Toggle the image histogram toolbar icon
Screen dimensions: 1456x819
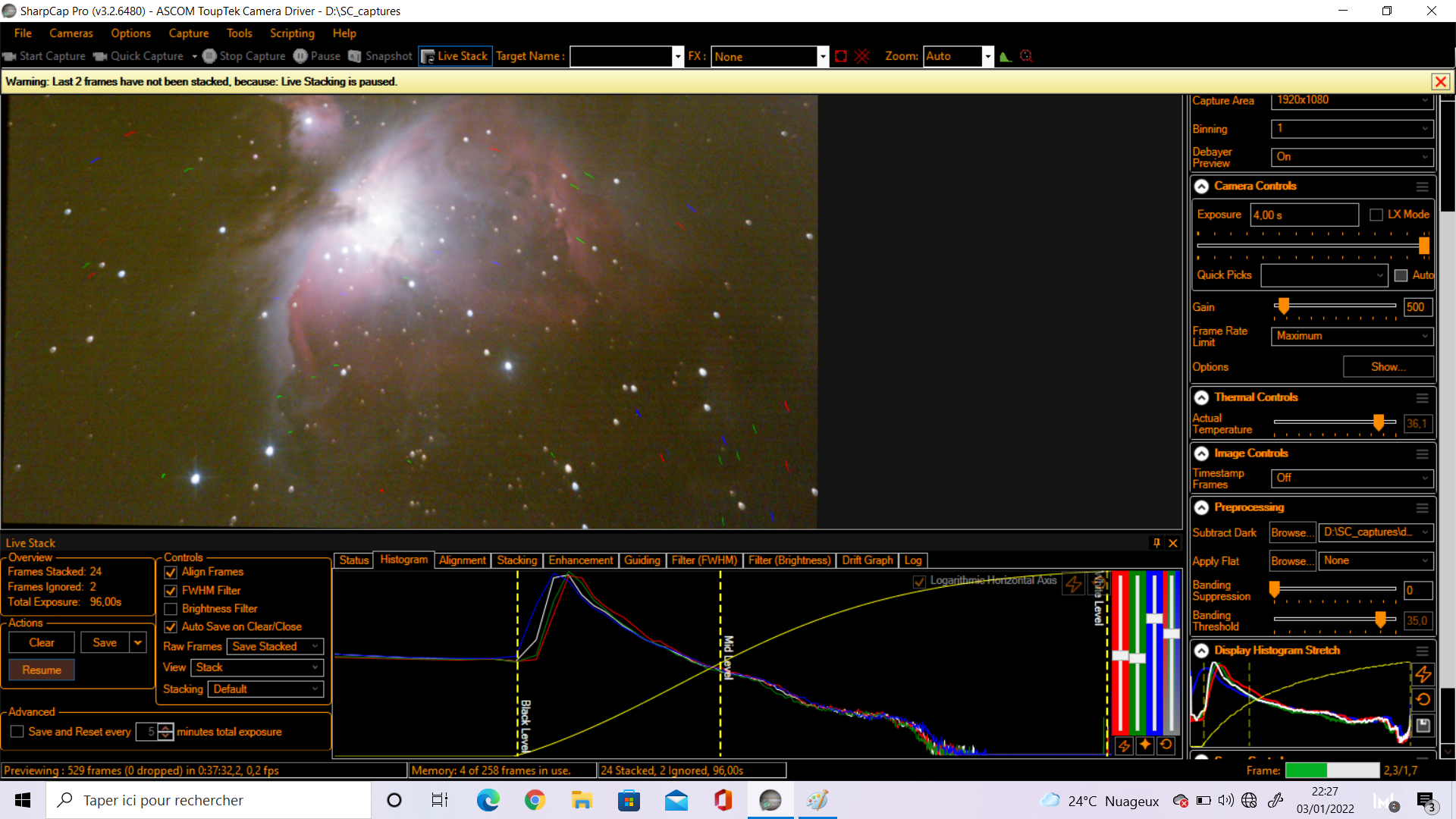[1006, 56]
